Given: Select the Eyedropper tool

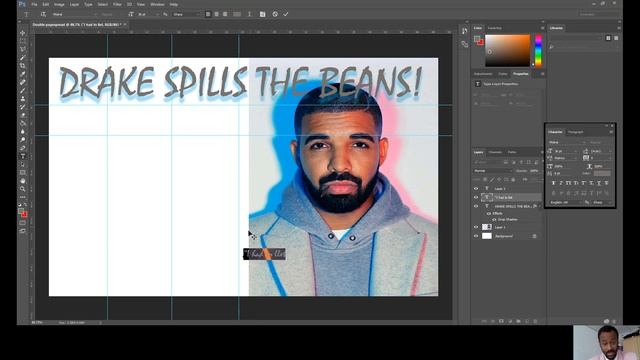Looking at the screenshot, I should (x=22, y=74).
